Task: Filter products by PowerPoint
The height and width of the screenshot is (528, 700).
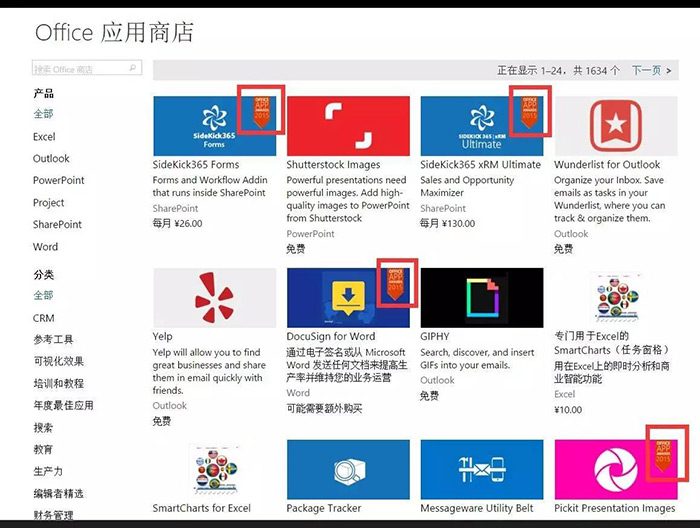Action: click(58, 180)
